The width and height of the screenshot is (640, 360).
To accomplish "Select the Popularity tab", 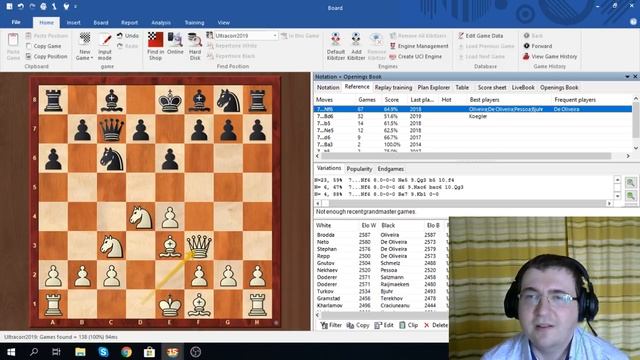I will [359, 169].
